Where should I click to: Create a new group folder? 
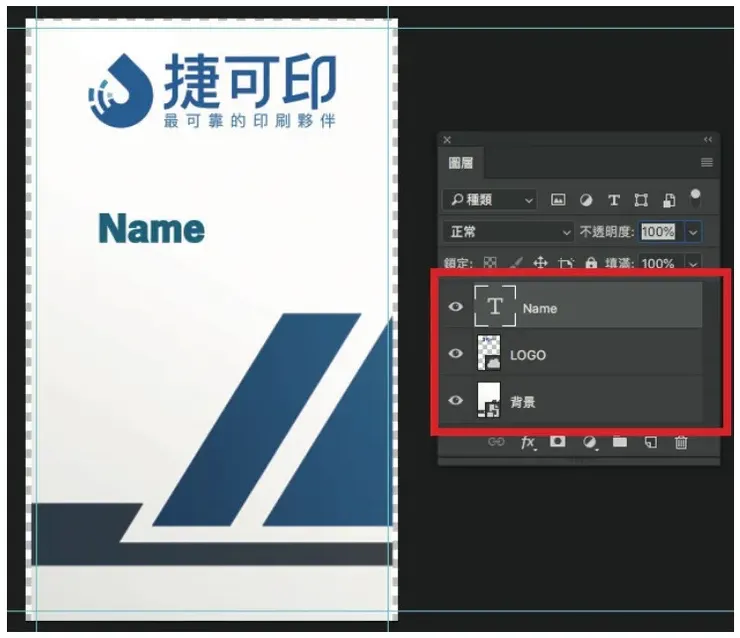[620, 442]
